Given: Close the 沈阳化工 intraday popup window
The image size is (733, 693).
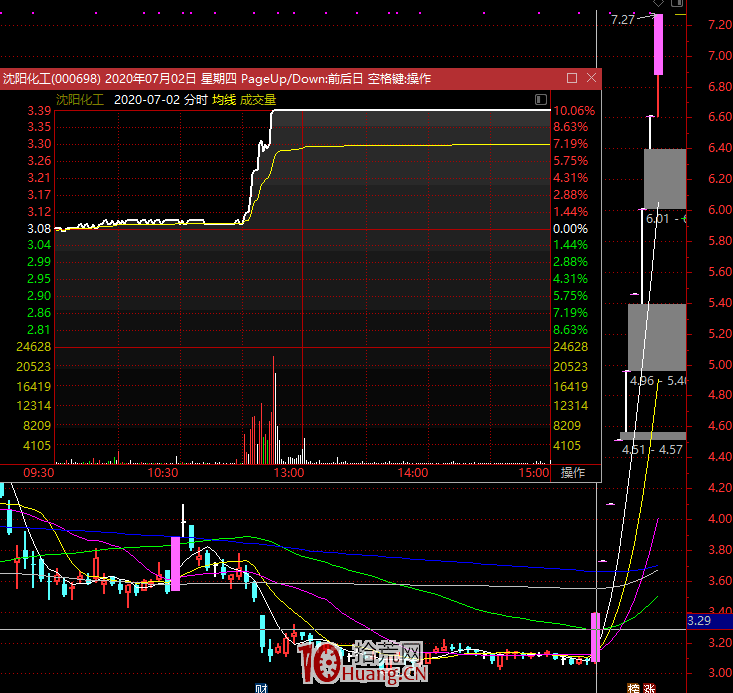Looking at the screenshot, I should (x=591, y=78).
